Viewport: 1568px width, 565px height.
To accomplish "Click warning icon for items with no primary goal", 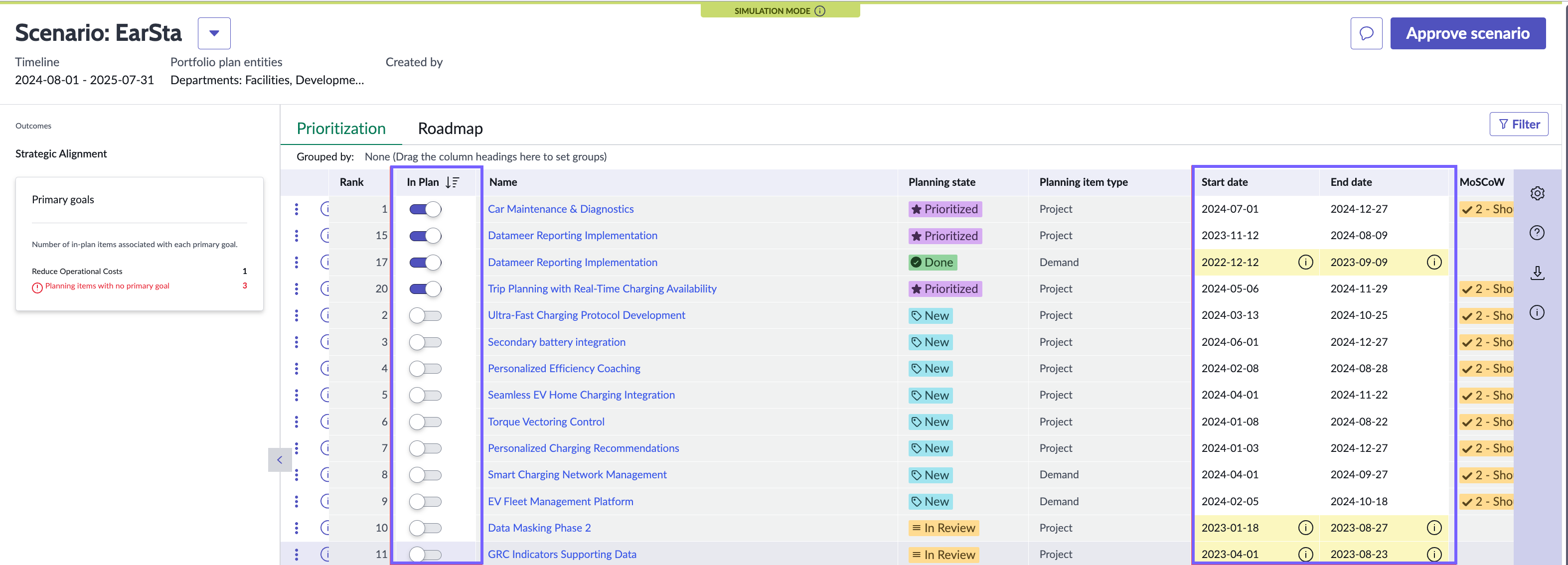I will coord(37,287).
